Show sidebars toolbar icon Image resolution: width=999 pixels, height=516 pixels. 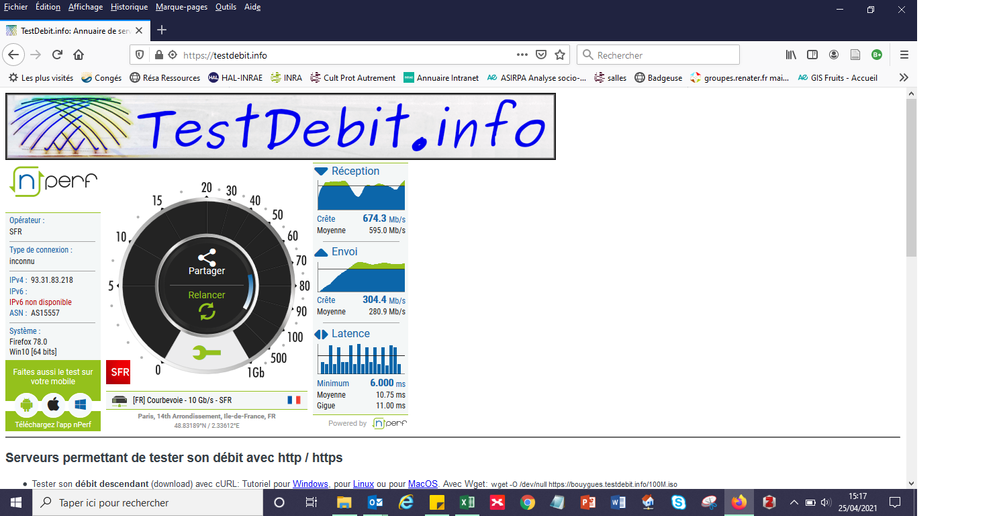(812, 55)
